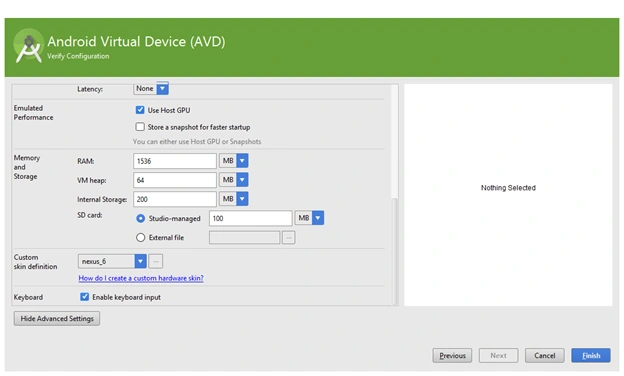Toggle Enable keyboard input checkbox

point(84,297)
